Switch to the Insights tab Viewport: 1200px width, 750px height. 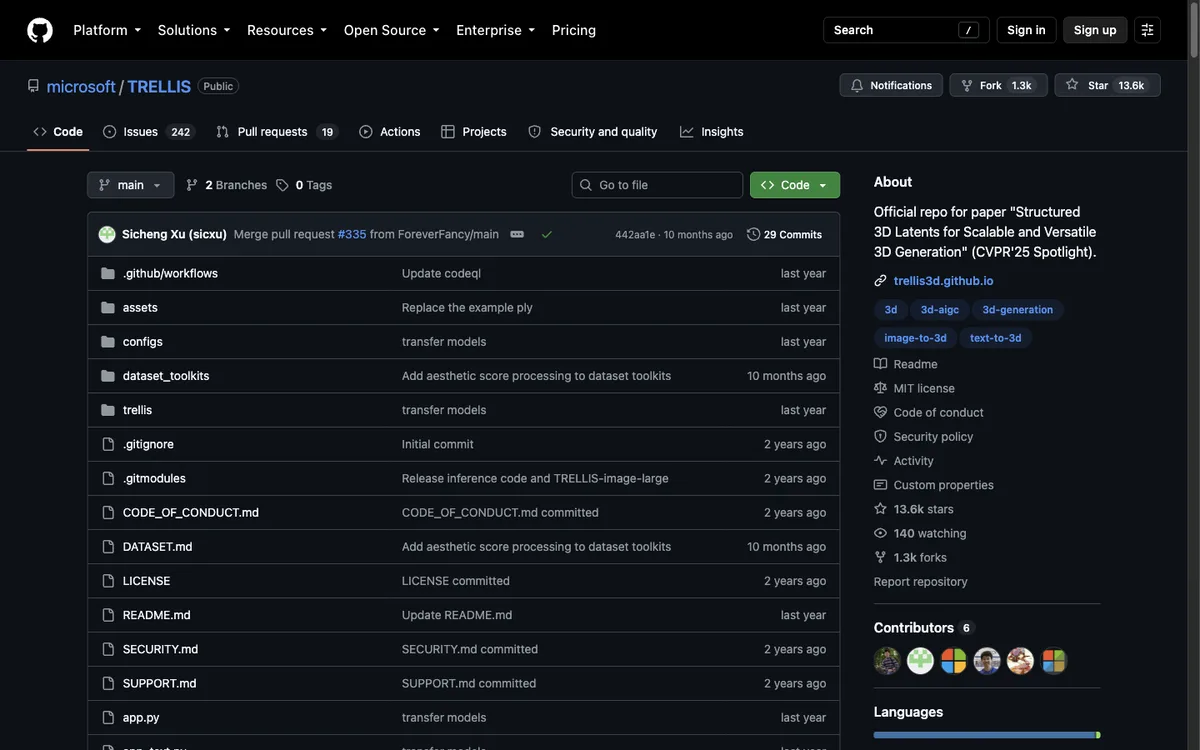712,132
